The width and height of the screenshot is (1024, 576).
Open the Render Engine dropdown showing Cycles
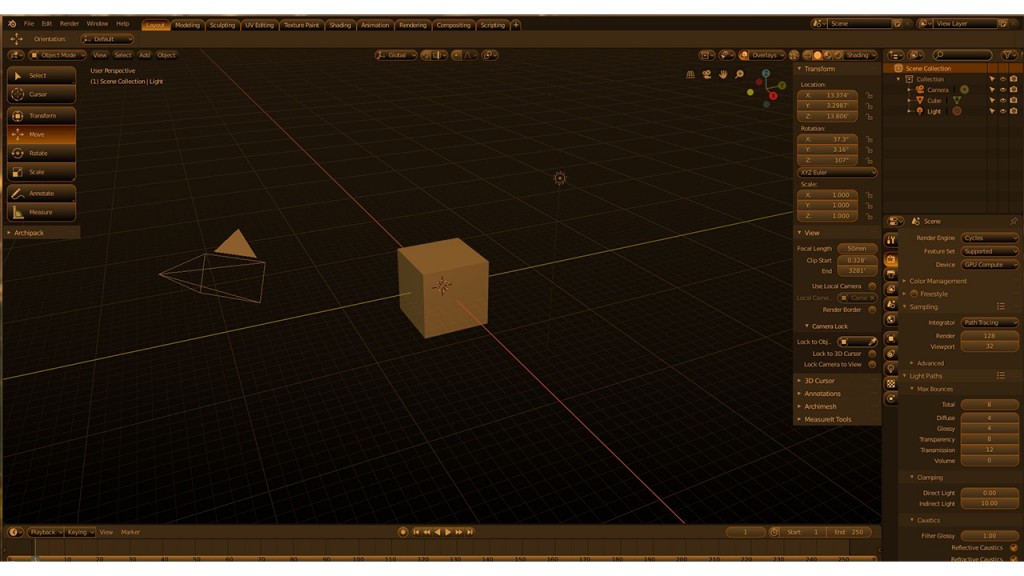tap(990, 238)
